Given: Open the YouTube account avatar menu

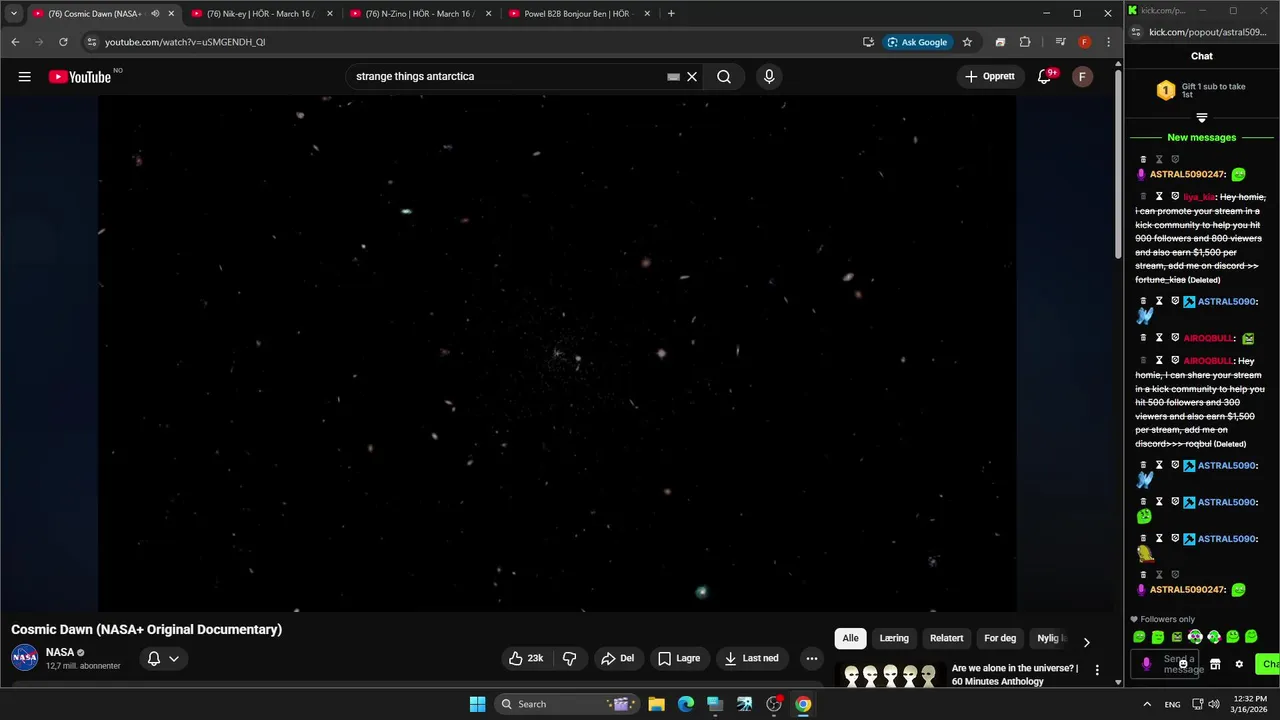Looking at the screenshot, I should 1082,76.
